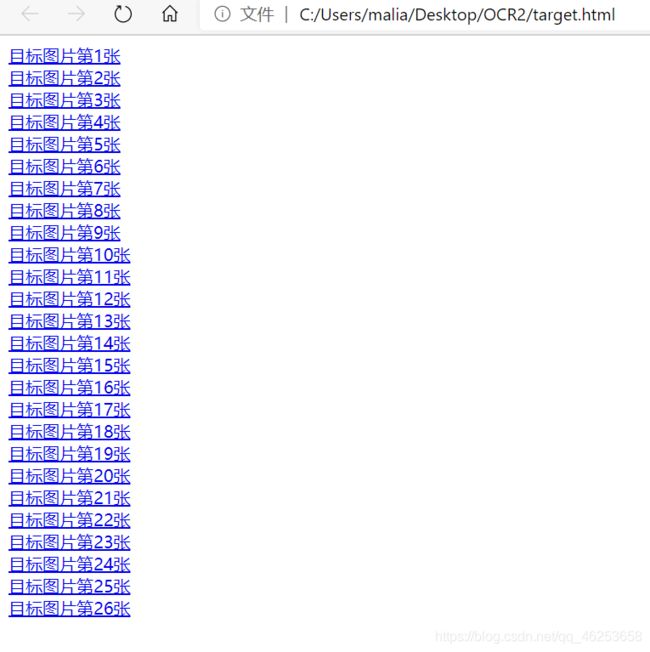Image resolution: width=650 pixels, height=652 pixels.
Task: Go forward using the browser forward arrow
Action: tap(77, 14)
